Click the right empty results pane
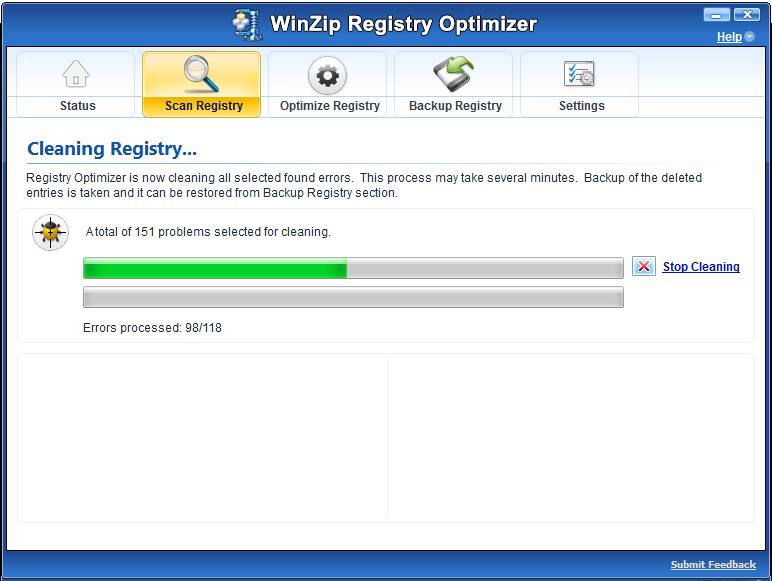The height and width of the screenshot is (581, 772). pyautogui.click(x=570, y=437)
